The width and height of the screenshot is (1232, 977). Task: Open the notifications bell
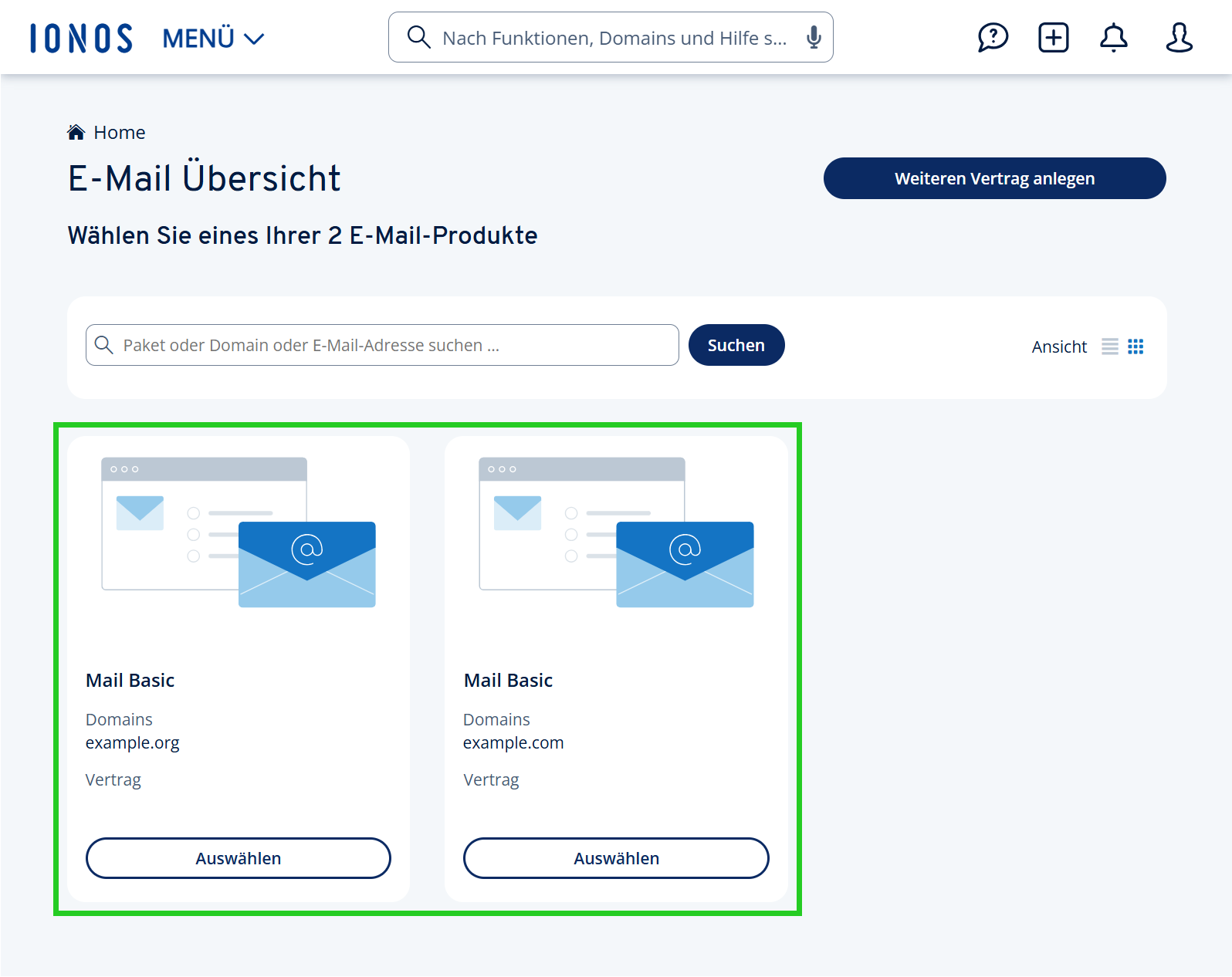[1114, 37]
